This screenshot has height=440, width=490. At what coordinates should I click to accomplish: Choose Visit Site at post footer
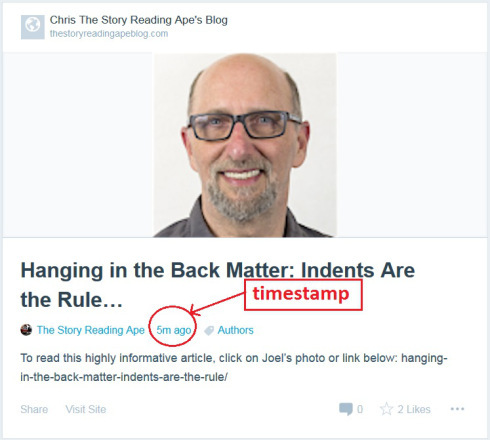click(86, 409)
